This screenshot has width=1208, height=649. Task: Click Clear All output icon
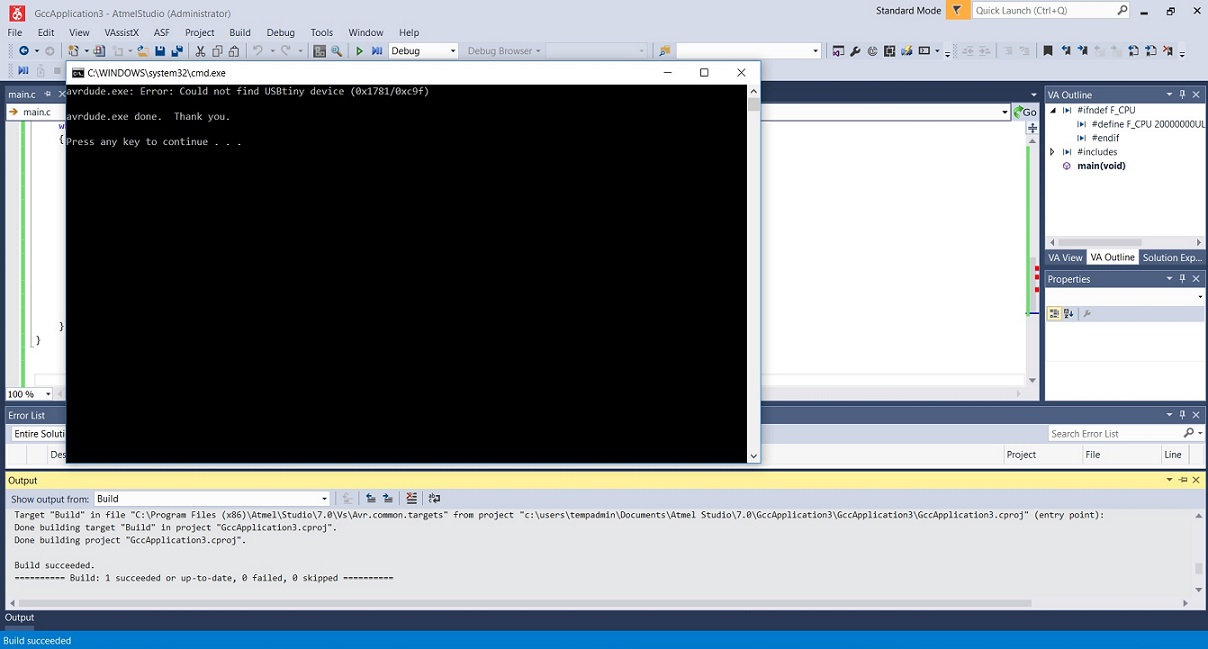tap(411, 498)
